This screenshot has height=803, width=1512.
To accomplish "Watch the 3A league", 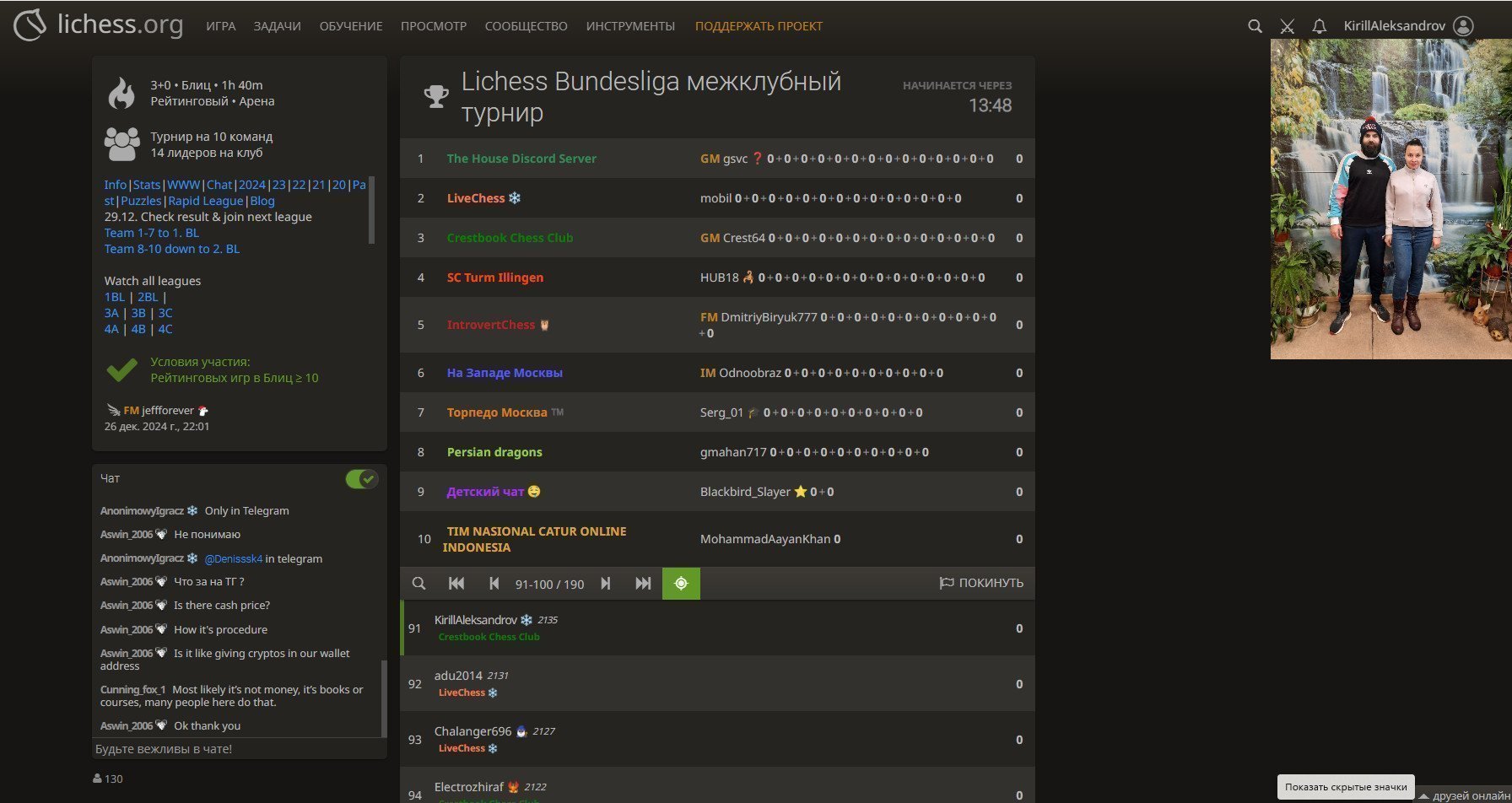I will point(111,313).
